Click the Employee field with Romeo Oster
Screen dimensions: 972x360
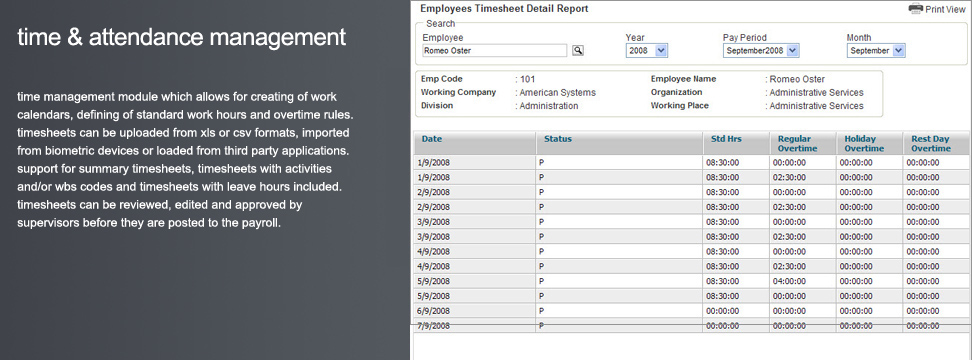coord(495,51)
